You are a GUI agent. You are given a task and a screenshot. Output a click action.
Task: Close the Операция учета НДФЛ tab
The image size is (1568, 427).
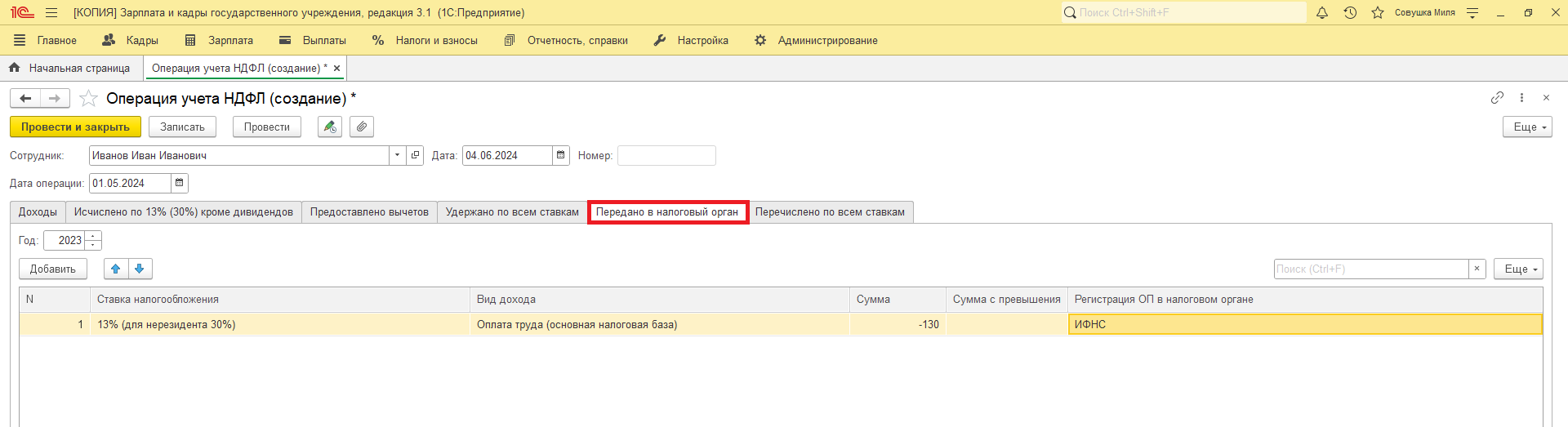[x=336, y=69]
